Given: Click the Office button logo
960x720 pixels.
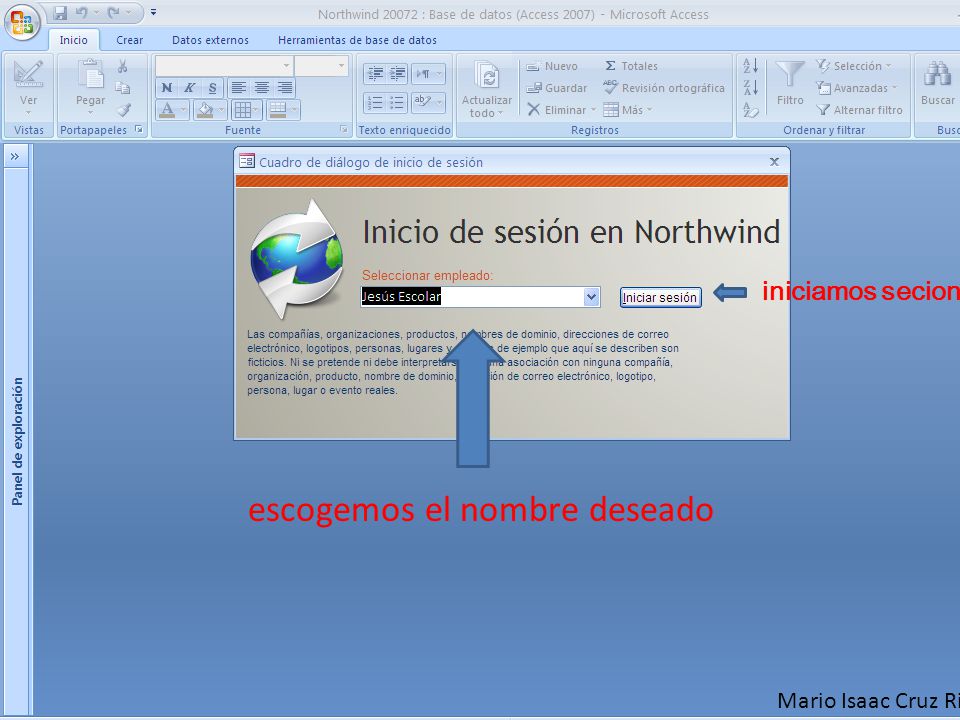Looking at the screenshot, I should 23,23.
